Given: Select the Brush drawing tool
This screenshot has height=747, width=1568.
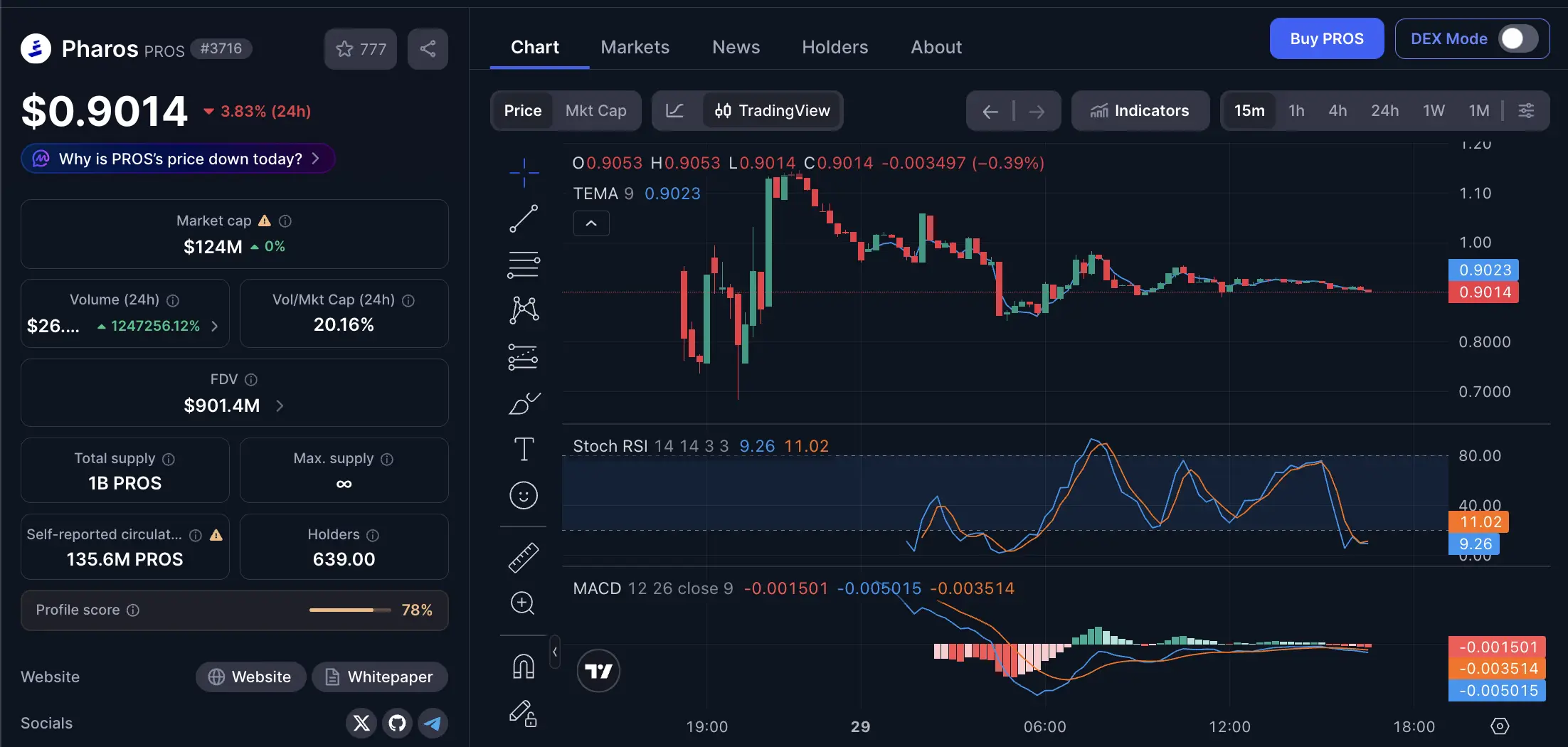Looking at the screenshot, I should (524, 403).
